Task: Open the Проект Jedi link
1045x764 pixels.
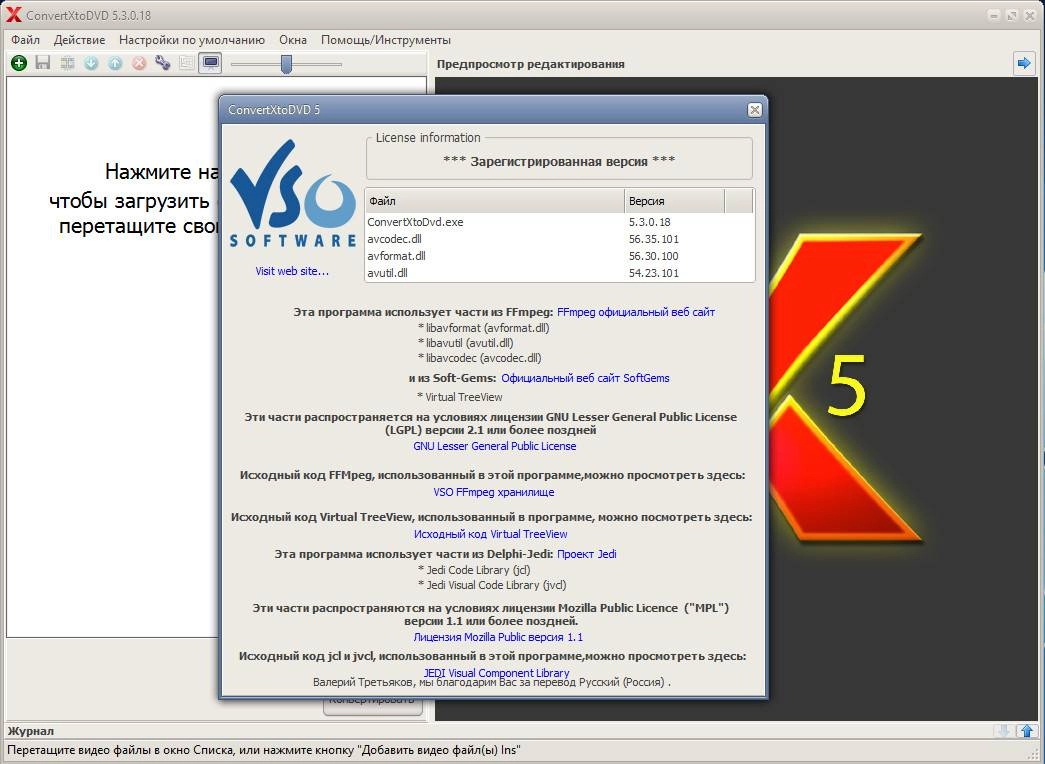Action: (586, 554)
